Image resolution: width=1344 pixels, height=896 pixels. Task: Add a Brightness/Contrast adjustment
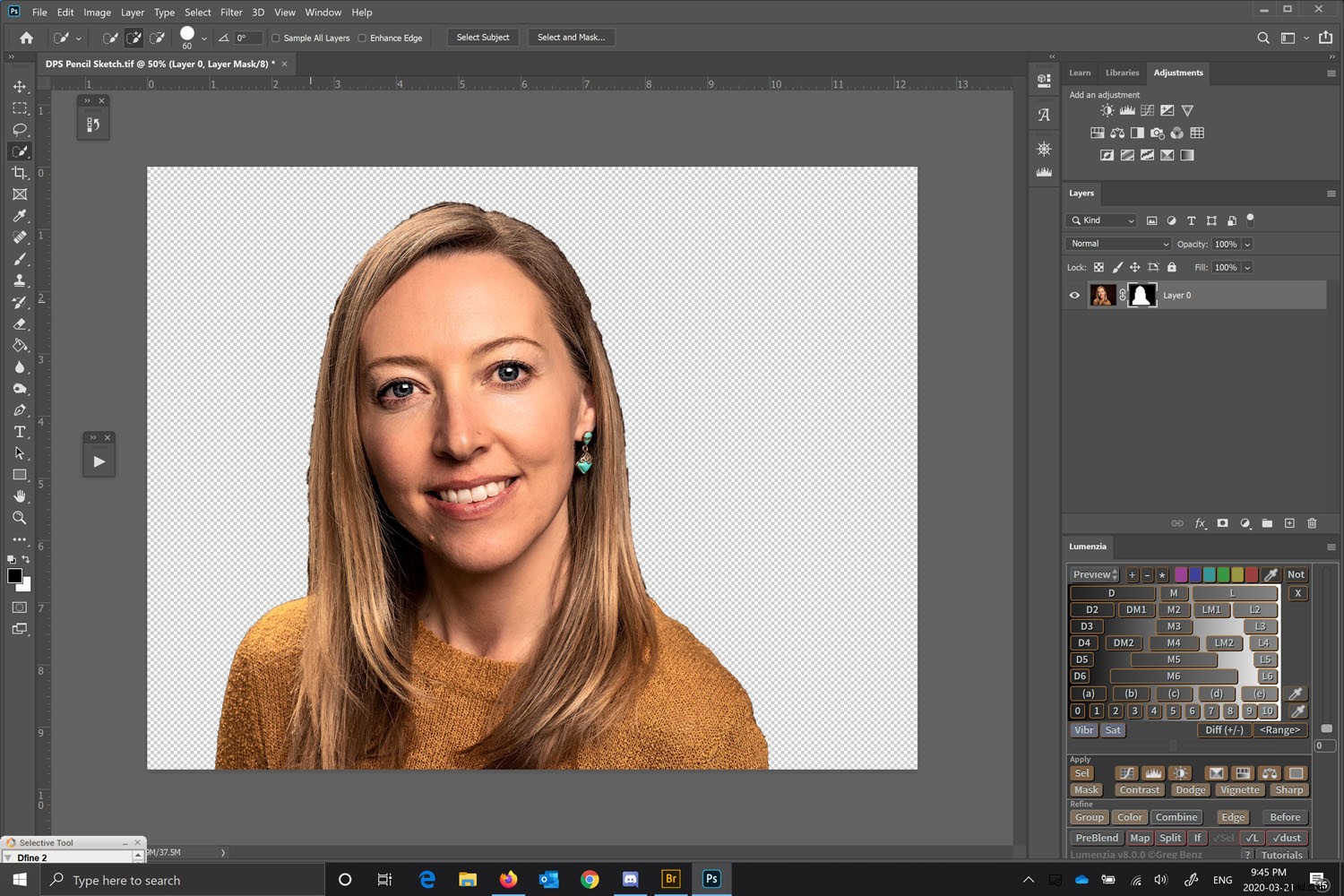[1106, 109]
